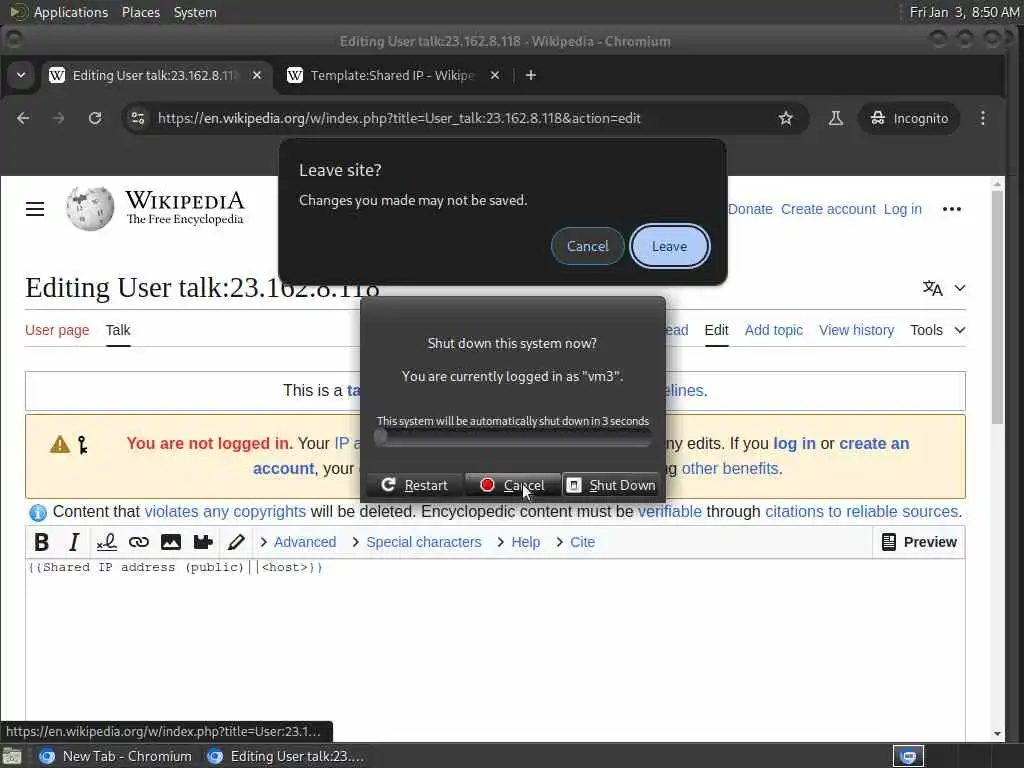Viewport: 1024px width, 768px height.
Task: Click the page language selector icon
Action: 933,288
